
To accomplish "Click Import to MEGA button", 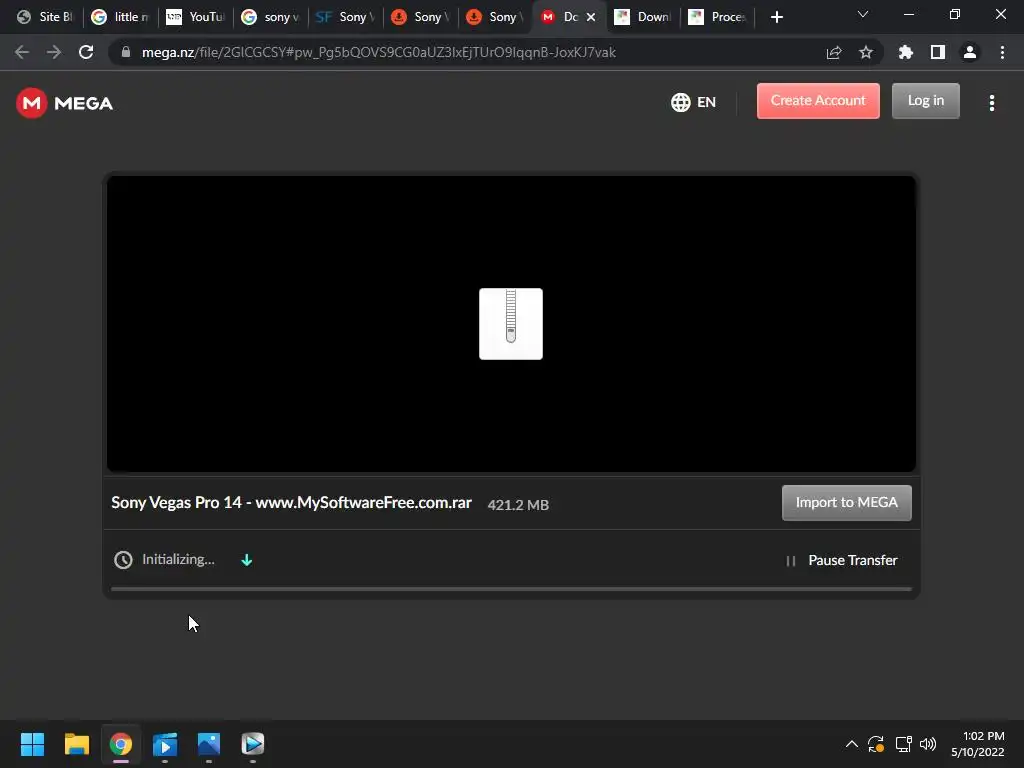I will 846,502.
